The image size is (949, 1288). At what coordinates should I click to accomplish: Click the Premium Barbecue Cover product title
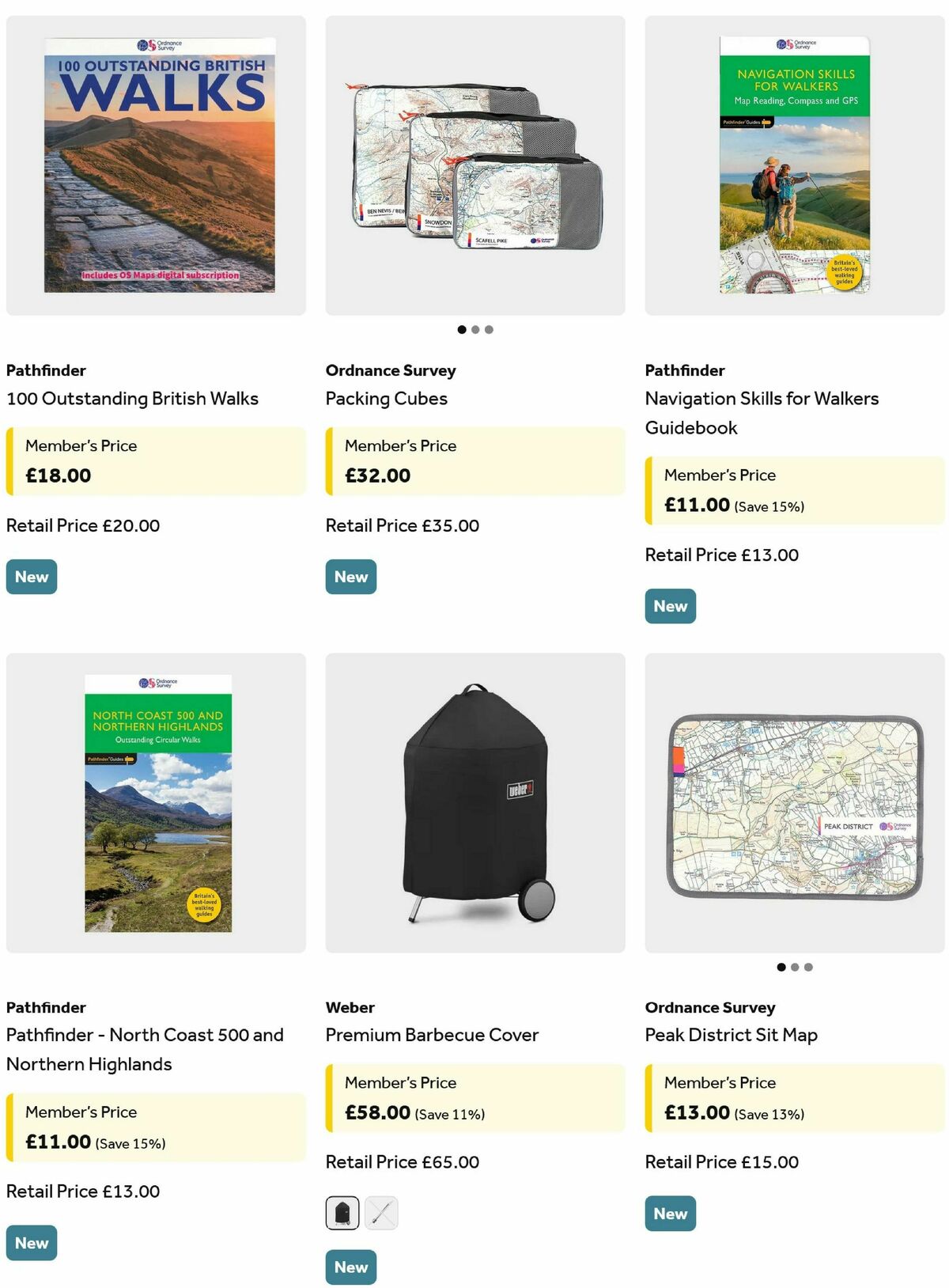[x=432, y=1035]
